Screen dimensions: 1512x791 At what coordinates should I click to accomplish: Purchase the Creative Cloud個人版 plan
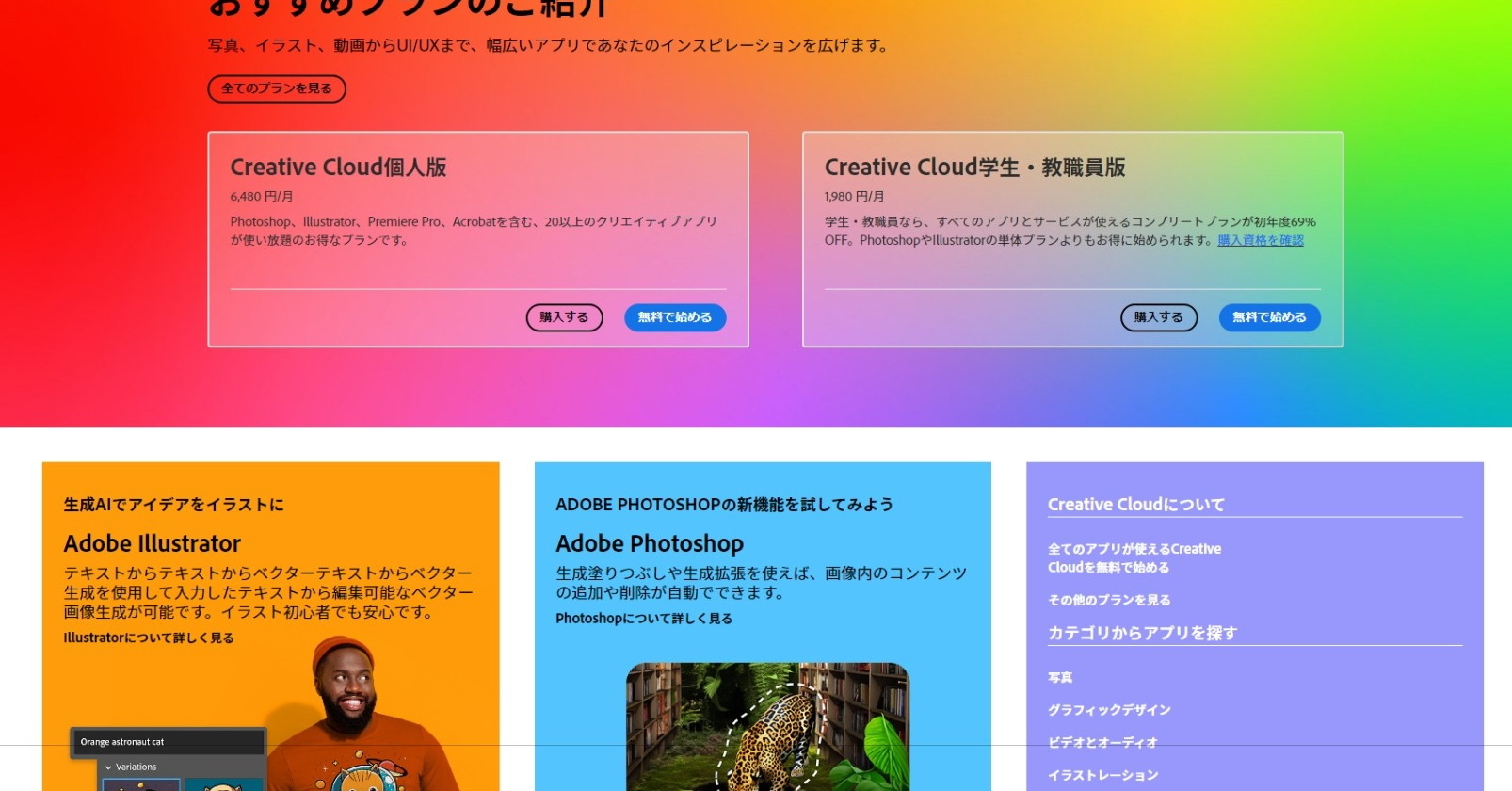[564, 317]
